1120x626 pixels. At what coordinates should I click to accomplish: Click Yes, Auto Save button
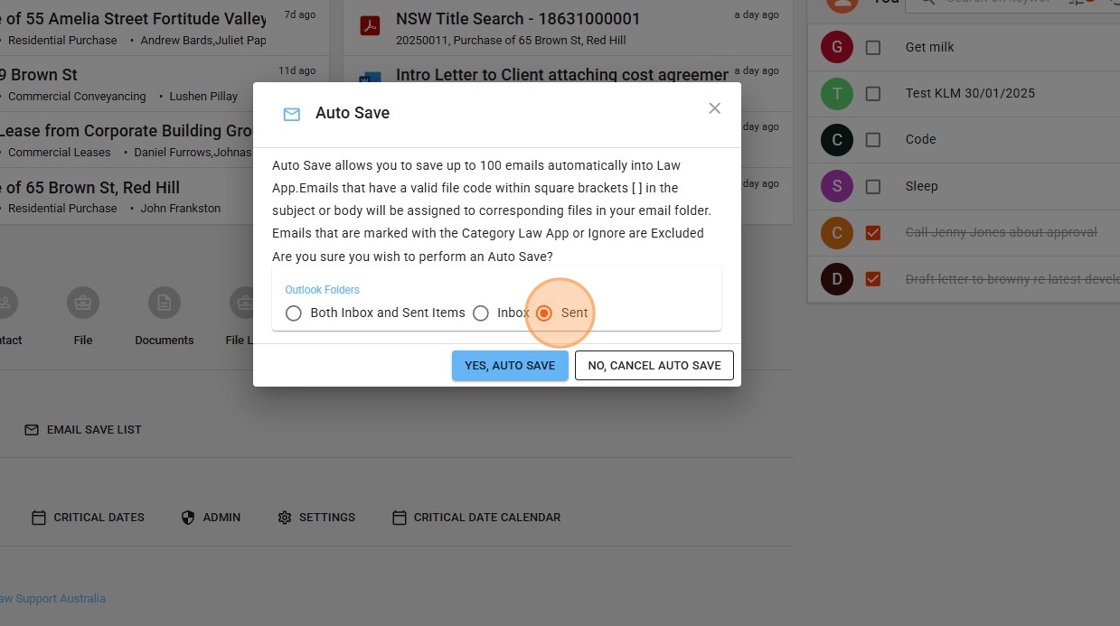[509, 365]
